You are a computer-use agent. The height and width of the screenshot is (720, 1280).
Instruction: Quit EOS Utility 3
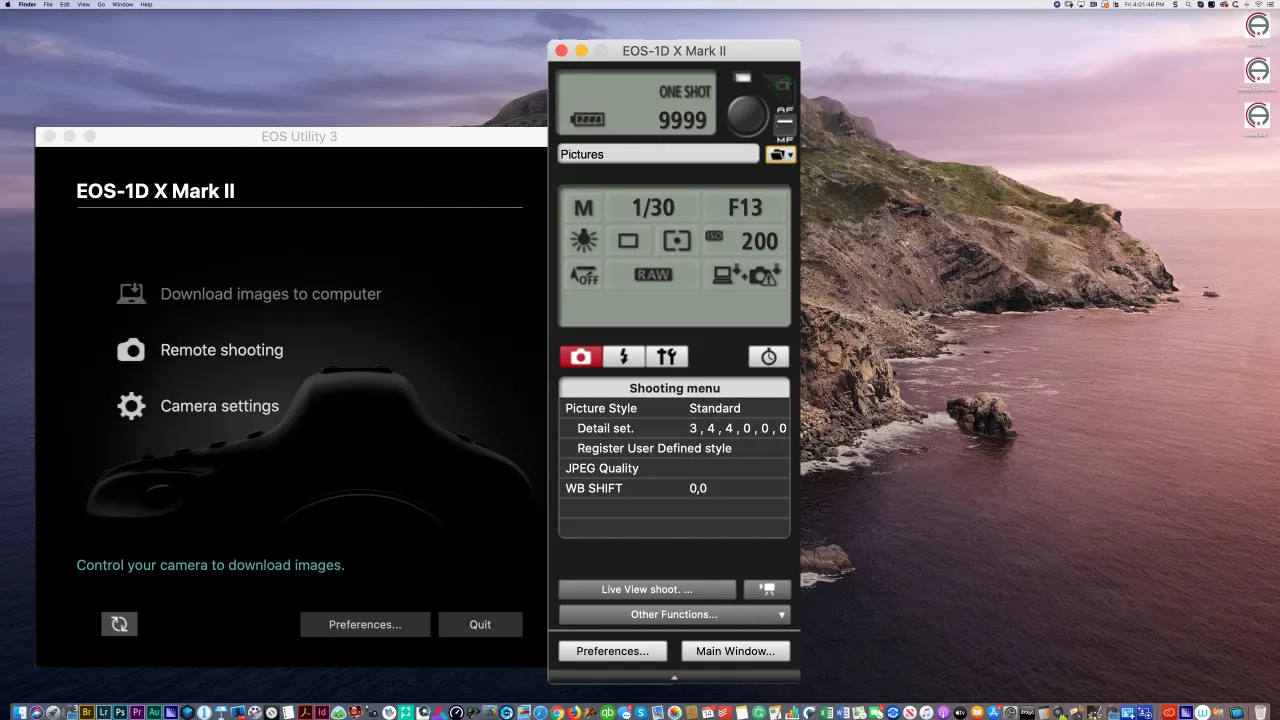coord(480,624)
